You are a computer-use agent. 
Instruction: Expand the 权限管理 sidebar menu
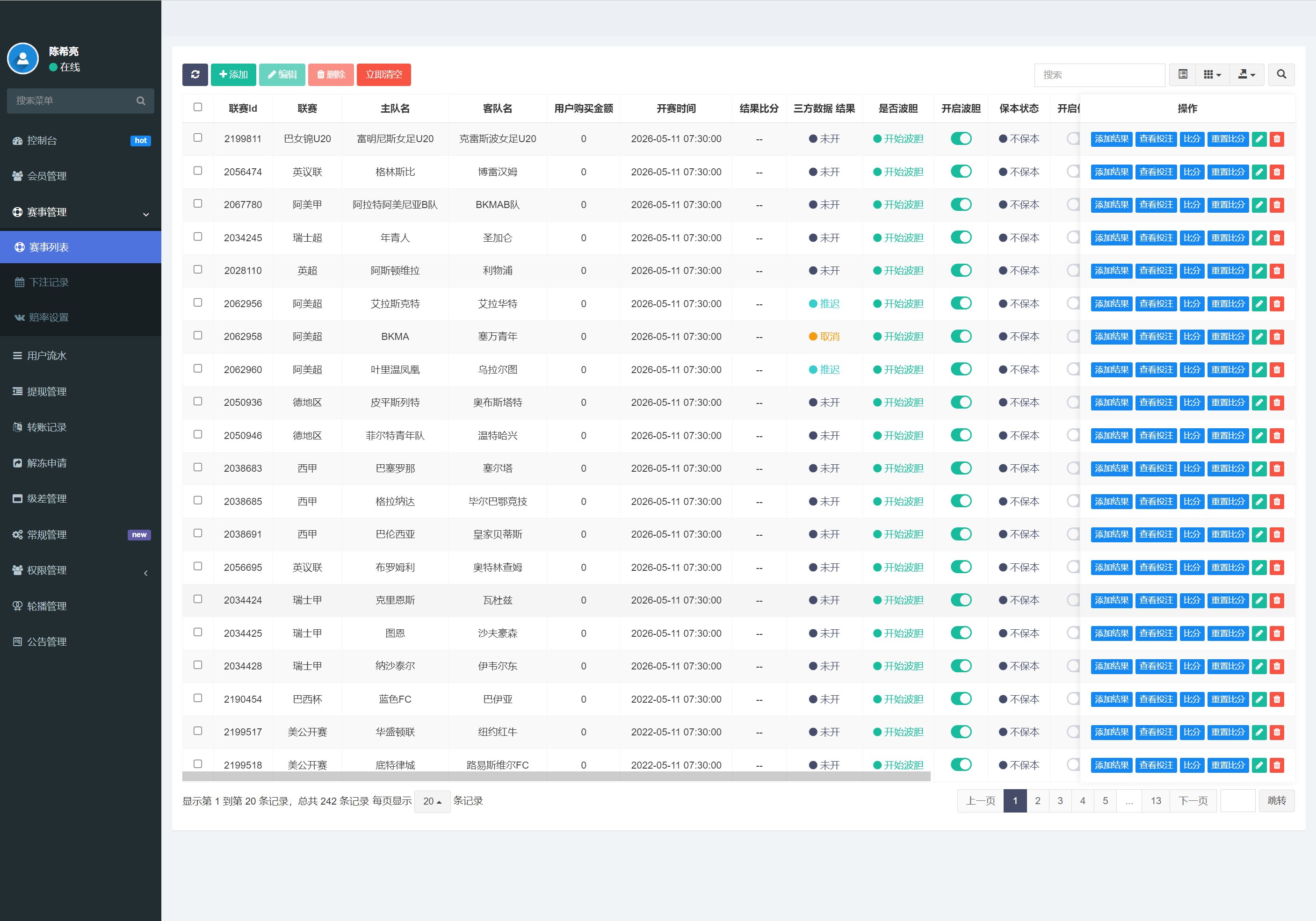click(x=80, y=570)
